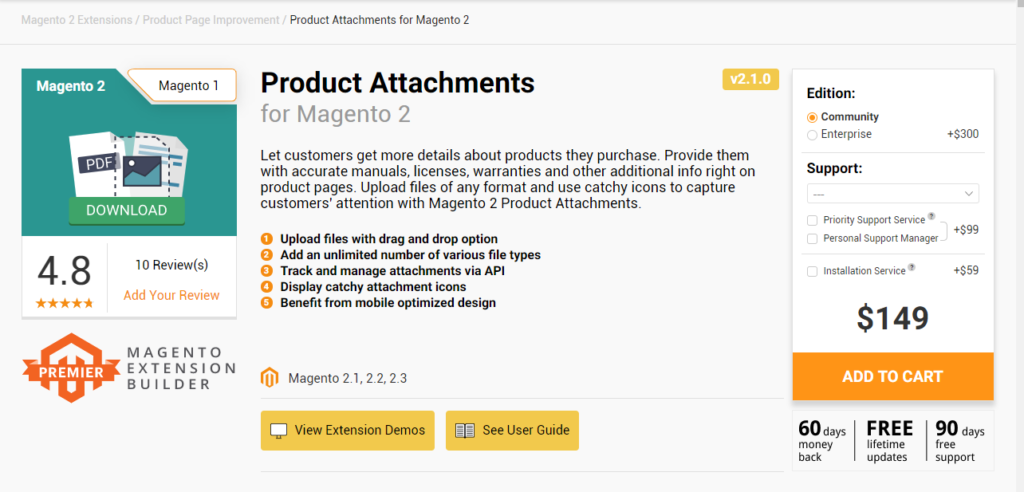
Task: Tick the Personal Support Manager checkbox
Action: [x=812, y=238]
